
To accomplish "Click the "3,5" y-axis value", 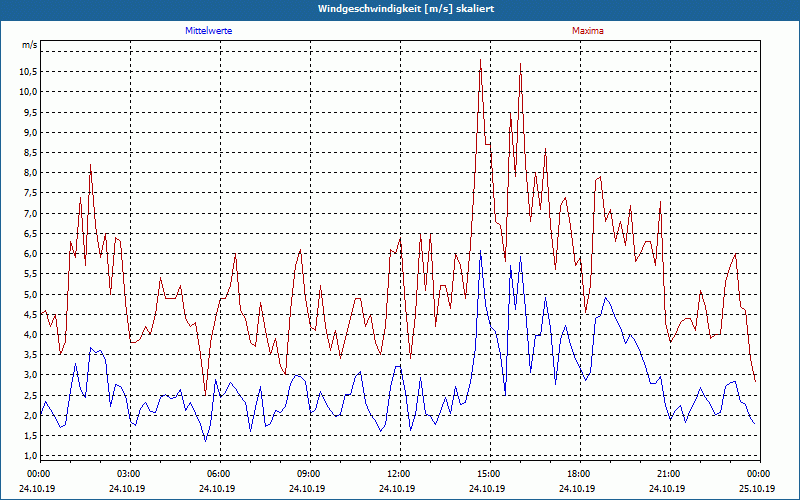I will (30, 355).
